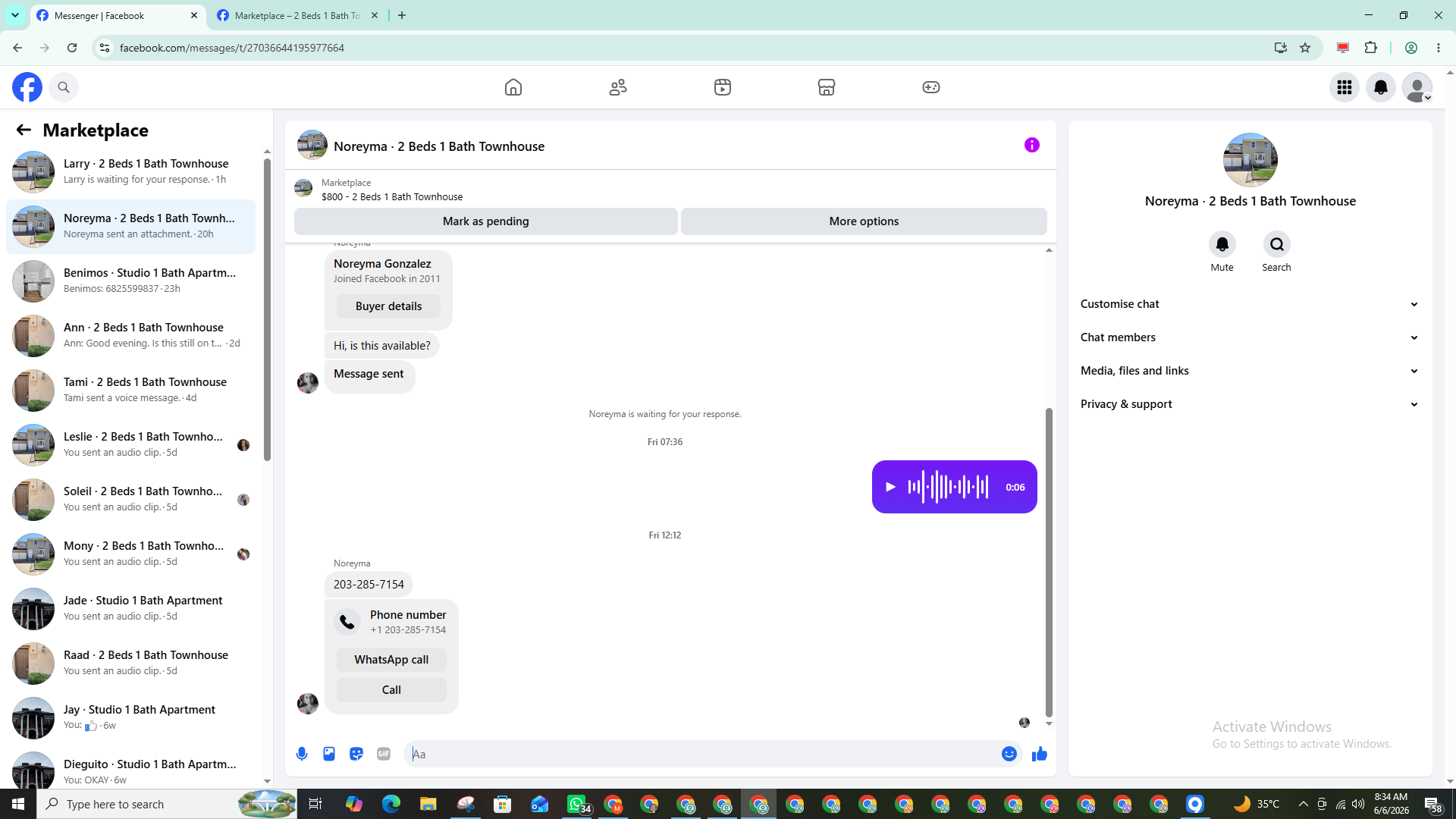The height and width of the screenshot is (819, 1456).
Task: Expand Media, files and links section
Action: [1250, 371]
